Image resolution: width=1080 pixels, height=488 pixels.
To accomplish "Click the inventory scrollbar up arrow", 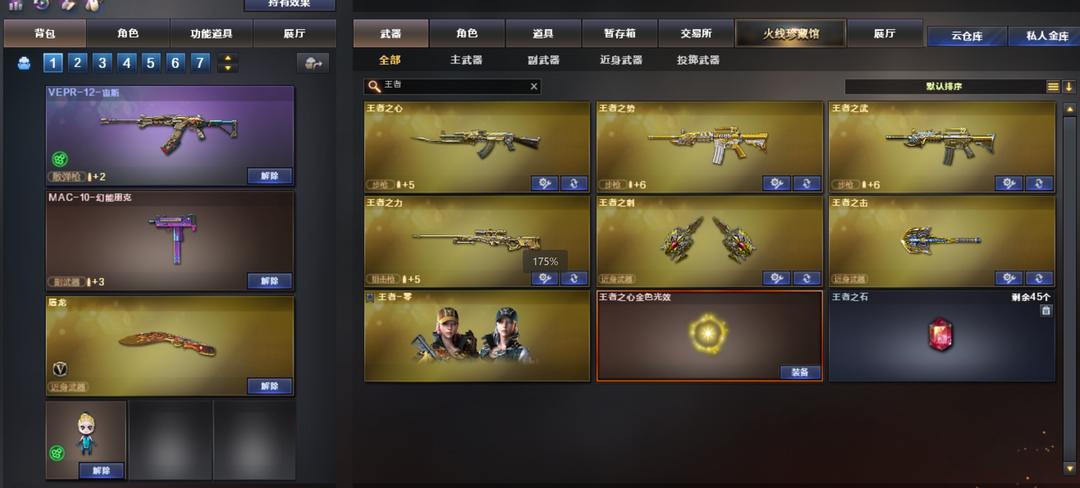I will click(x=1069, y=109).
